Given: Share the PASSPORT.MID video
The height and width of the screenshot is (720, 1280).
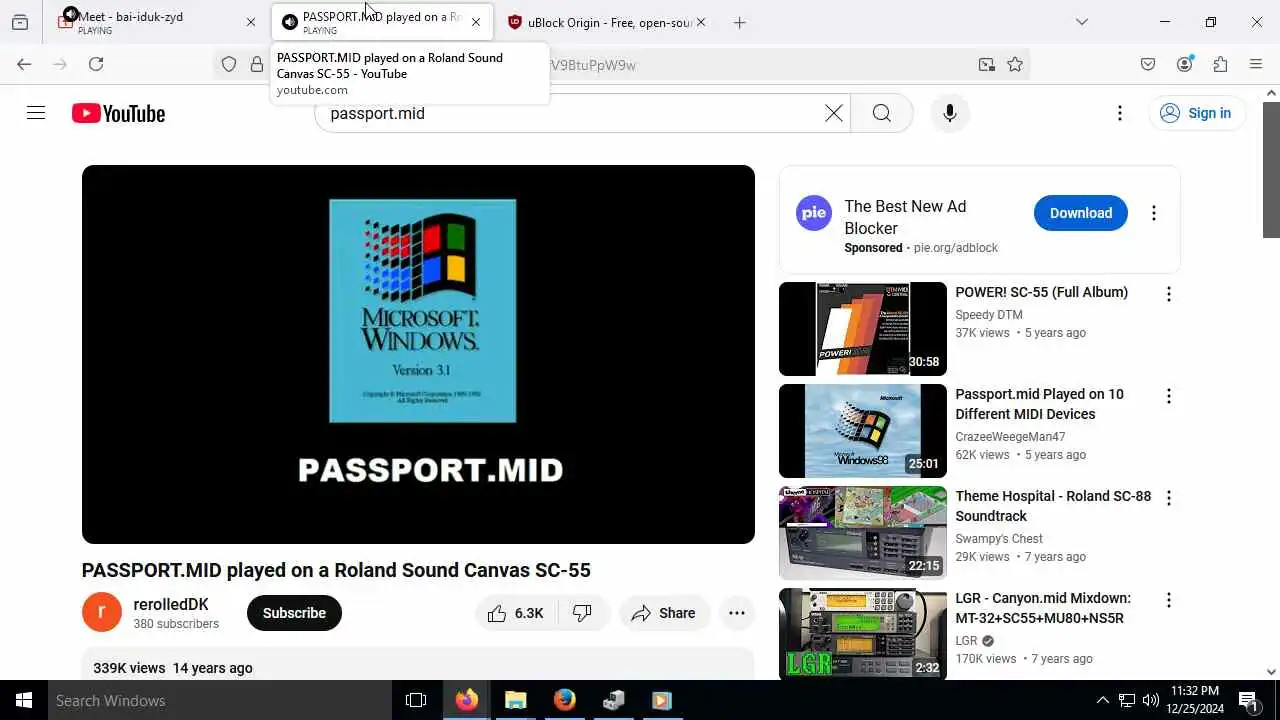Looking at the screenshot, I should 664,613.
